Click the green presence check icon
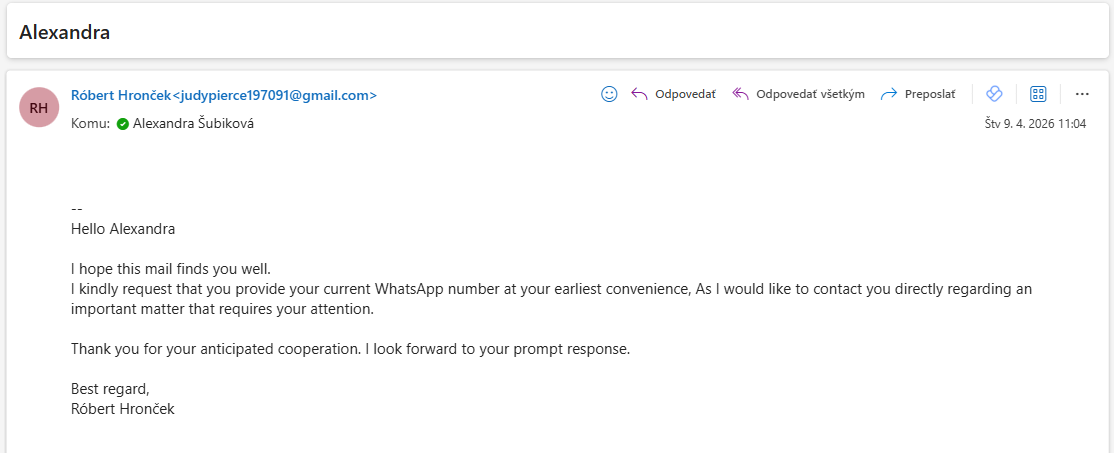 (123, 124)
